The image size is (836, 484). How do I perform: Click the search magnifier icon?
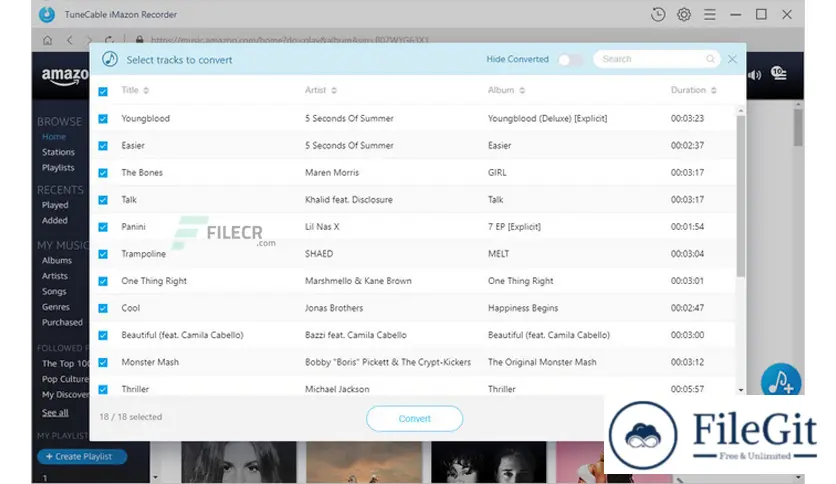(710, 59)
